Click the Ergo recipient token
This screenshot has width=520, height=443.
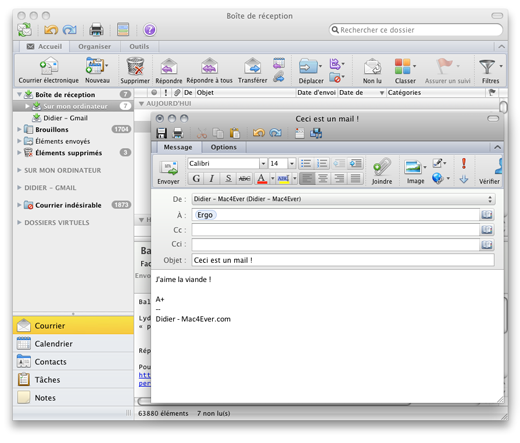point(205,215)
